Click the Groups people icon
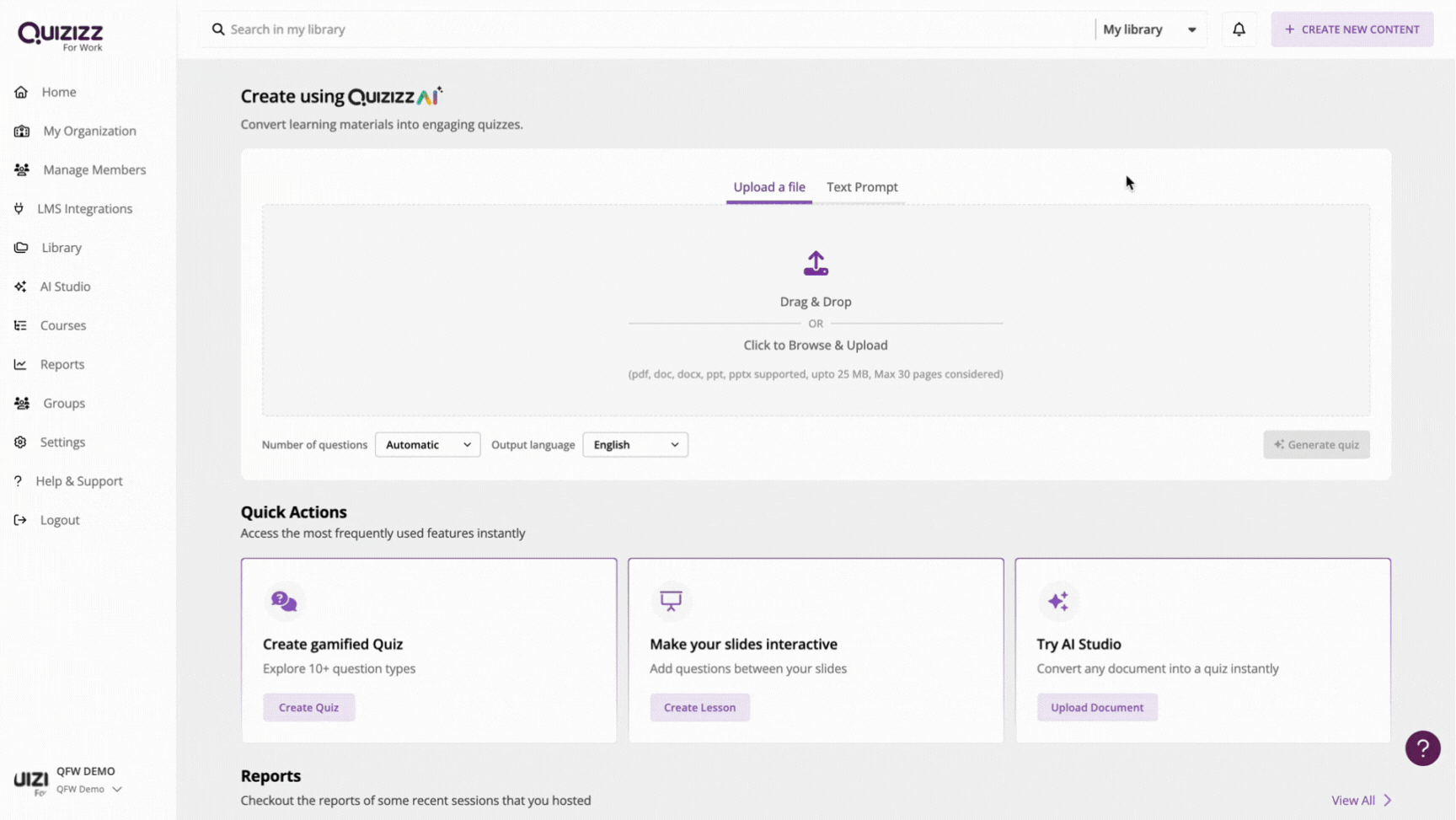Viewport: 1456px width, 820px height. pyautogui.click(x=22, y=403)
